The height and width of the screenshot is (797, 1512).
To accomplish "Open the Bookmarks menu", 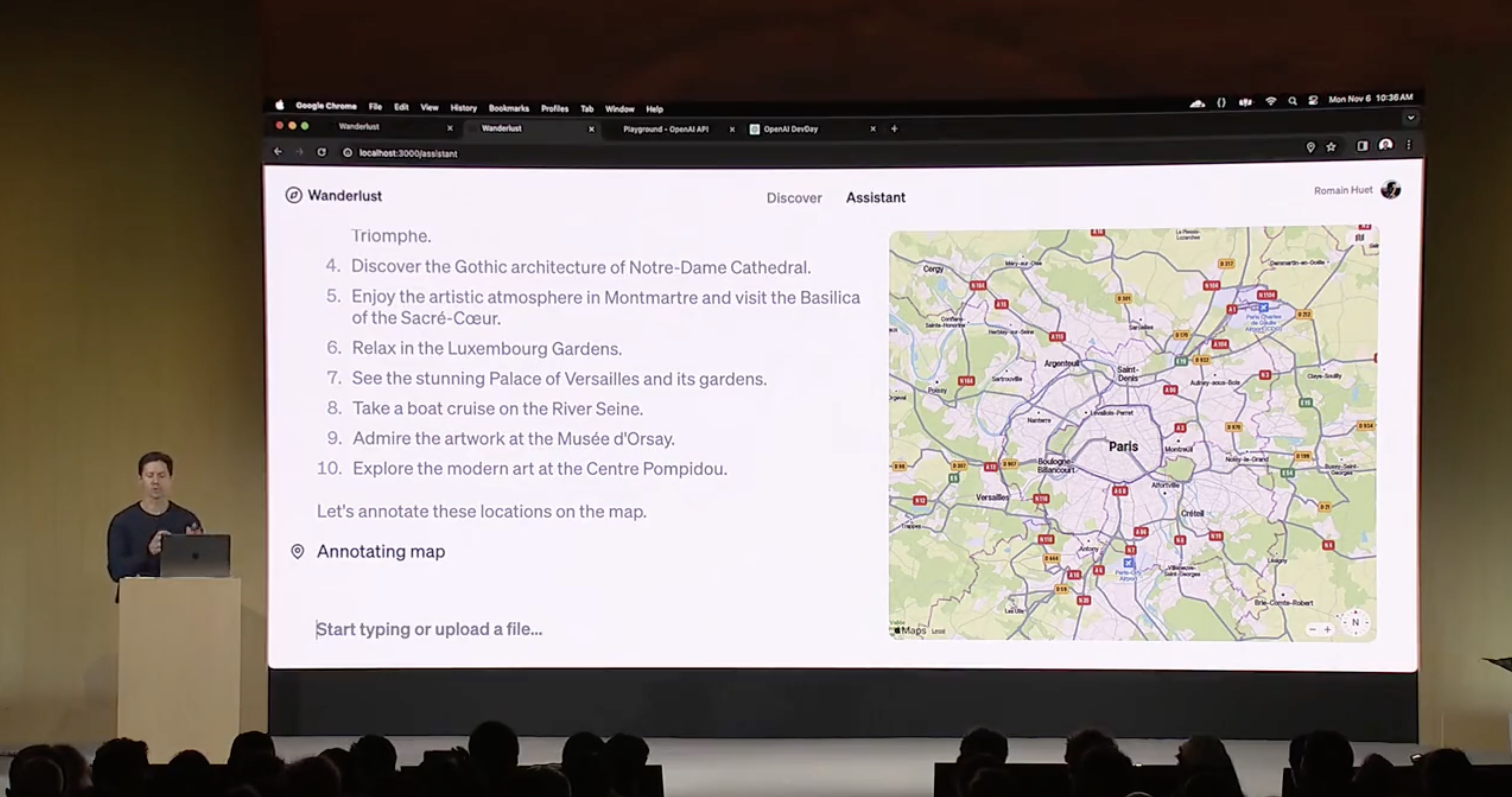I will pyautogui.click(x=508, y=108).
